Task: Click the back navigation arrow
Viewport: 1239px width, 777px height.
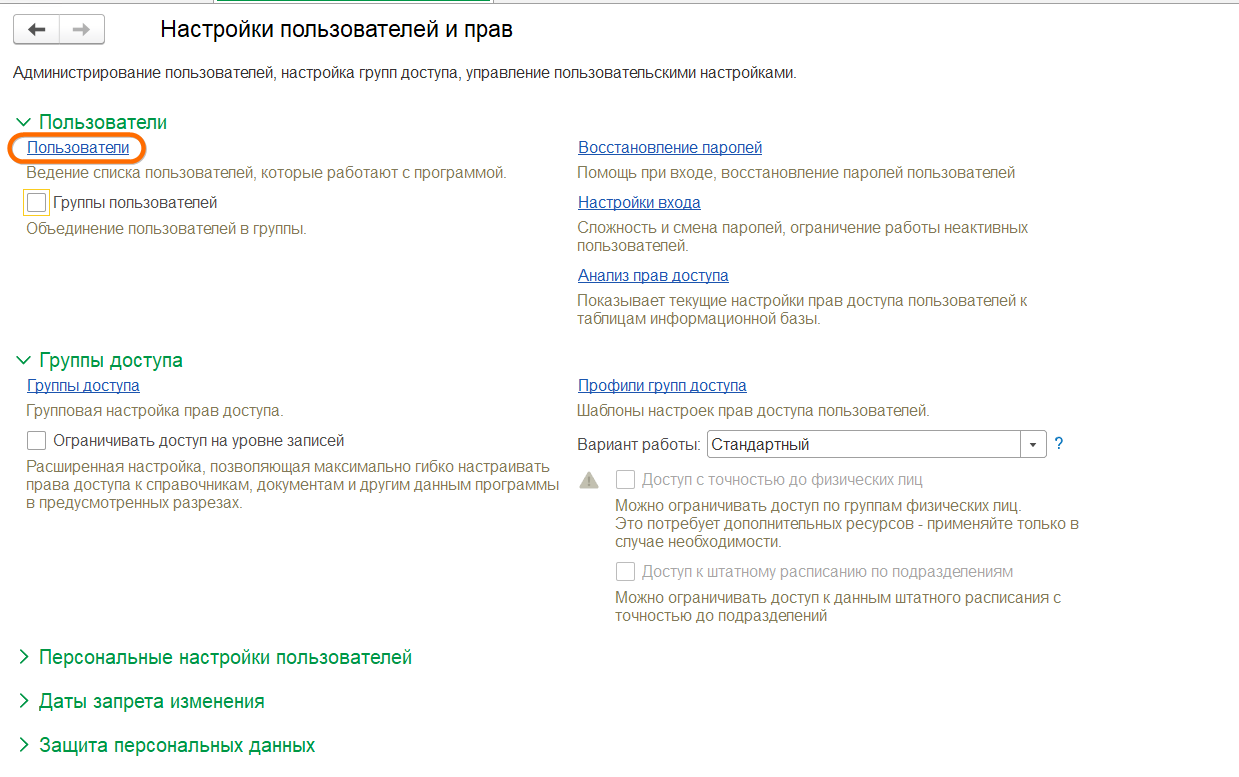Action: [37, 30]
